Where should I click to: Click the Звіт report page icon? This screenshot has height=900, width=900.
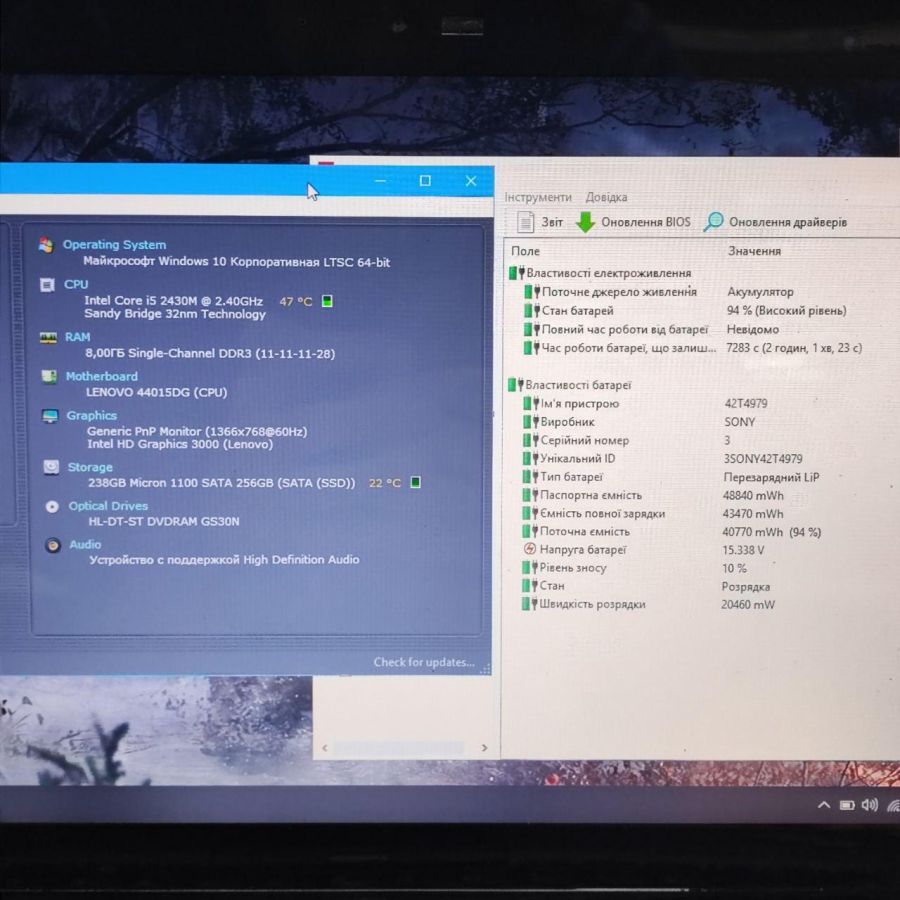point(525,222)
